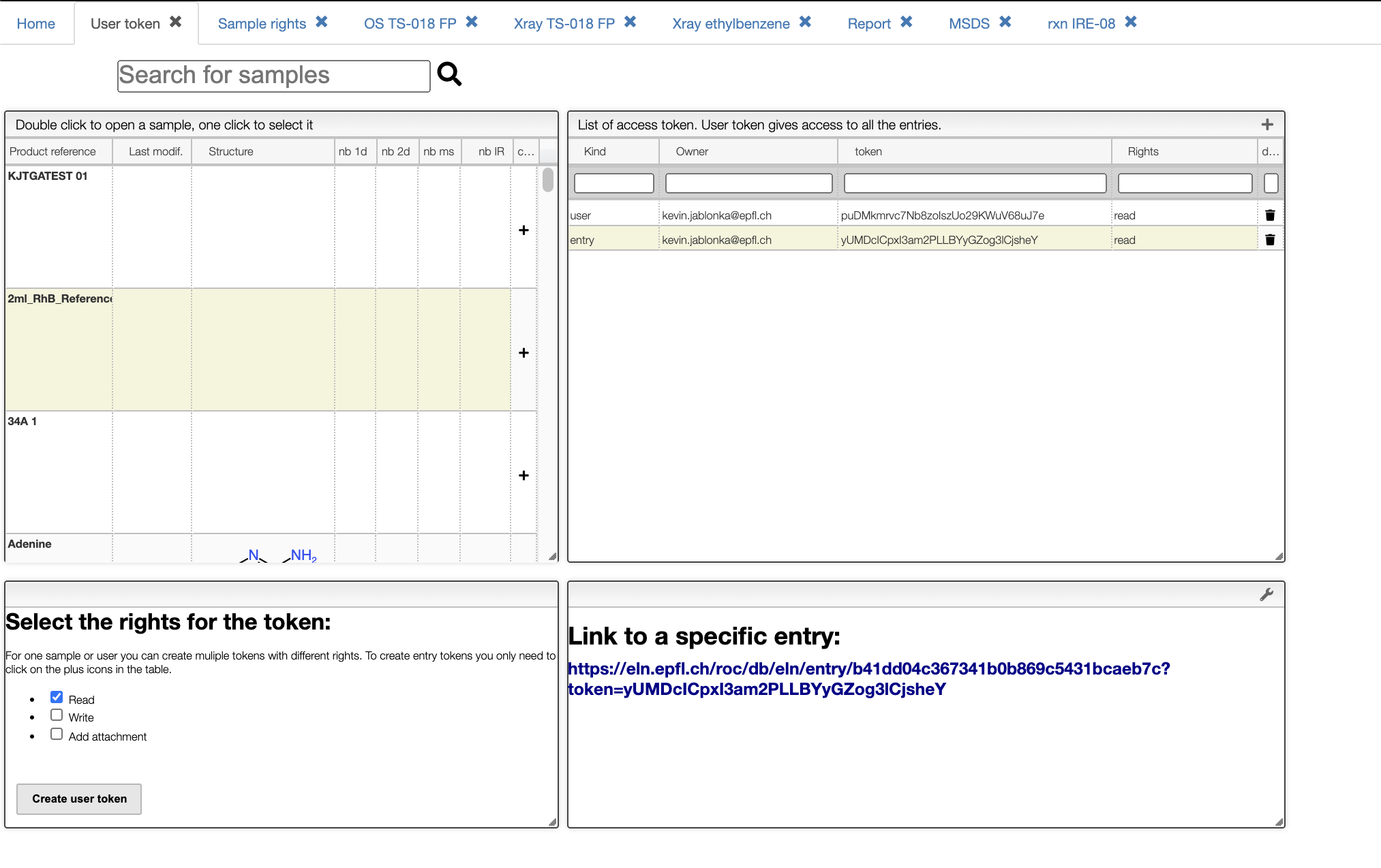Switch to the Xray ethylbenzene tab
The width and height of the screenshot is (1381, 868).
[731, 24]
